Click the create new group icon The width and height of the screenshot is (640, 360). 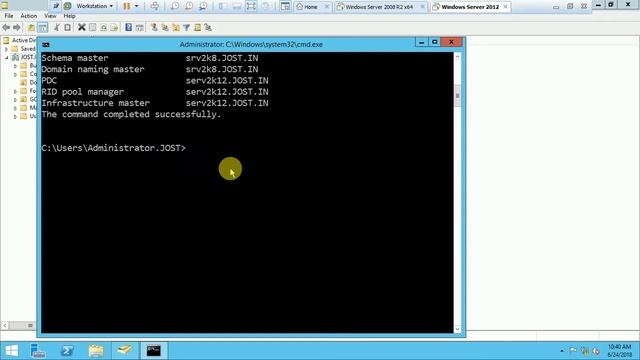coord(165,27)
